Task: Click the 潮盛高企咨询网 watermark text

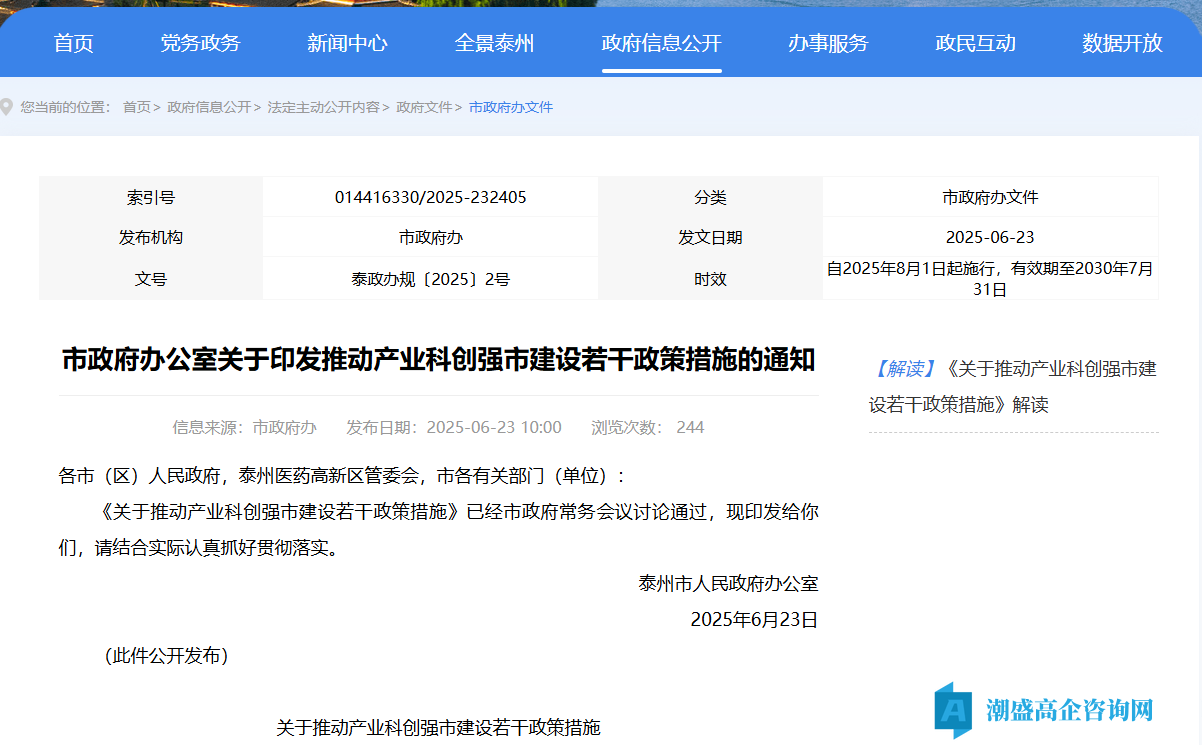Action: coord(1070,710)
